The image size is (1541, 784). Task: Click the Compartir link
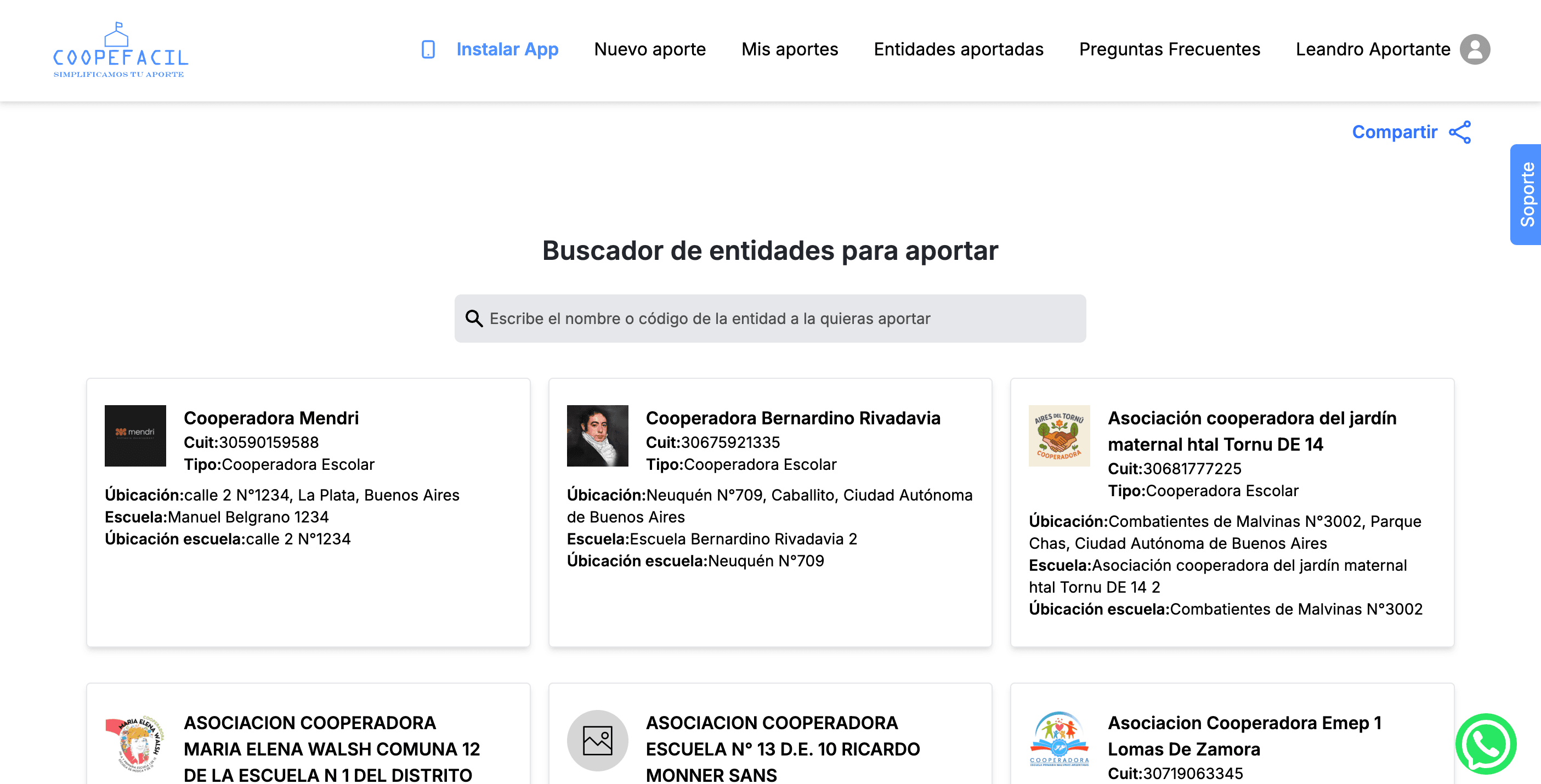(x=1395, y=132)
